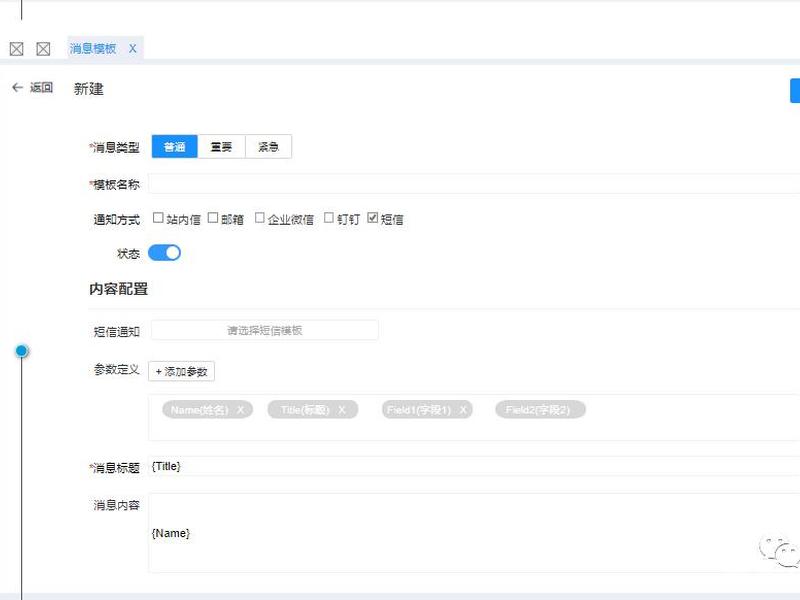Viewport: 800px width, 600px height.
Task: Click the Field2(字段2) parameter tag
Action: 540,410
